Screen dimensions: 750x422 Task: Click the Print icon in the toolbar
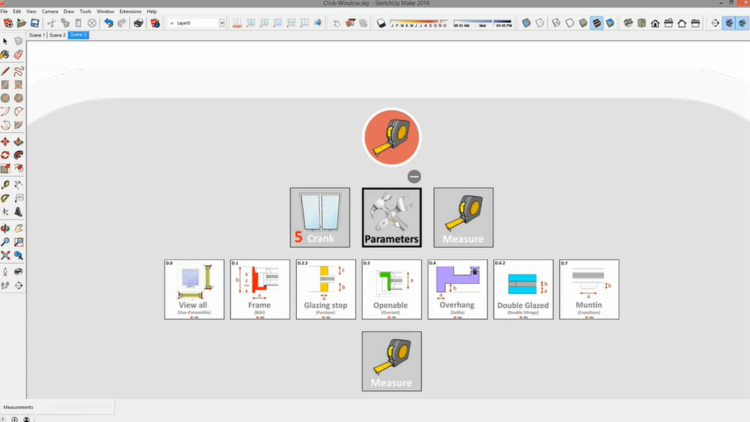point(139,23)
